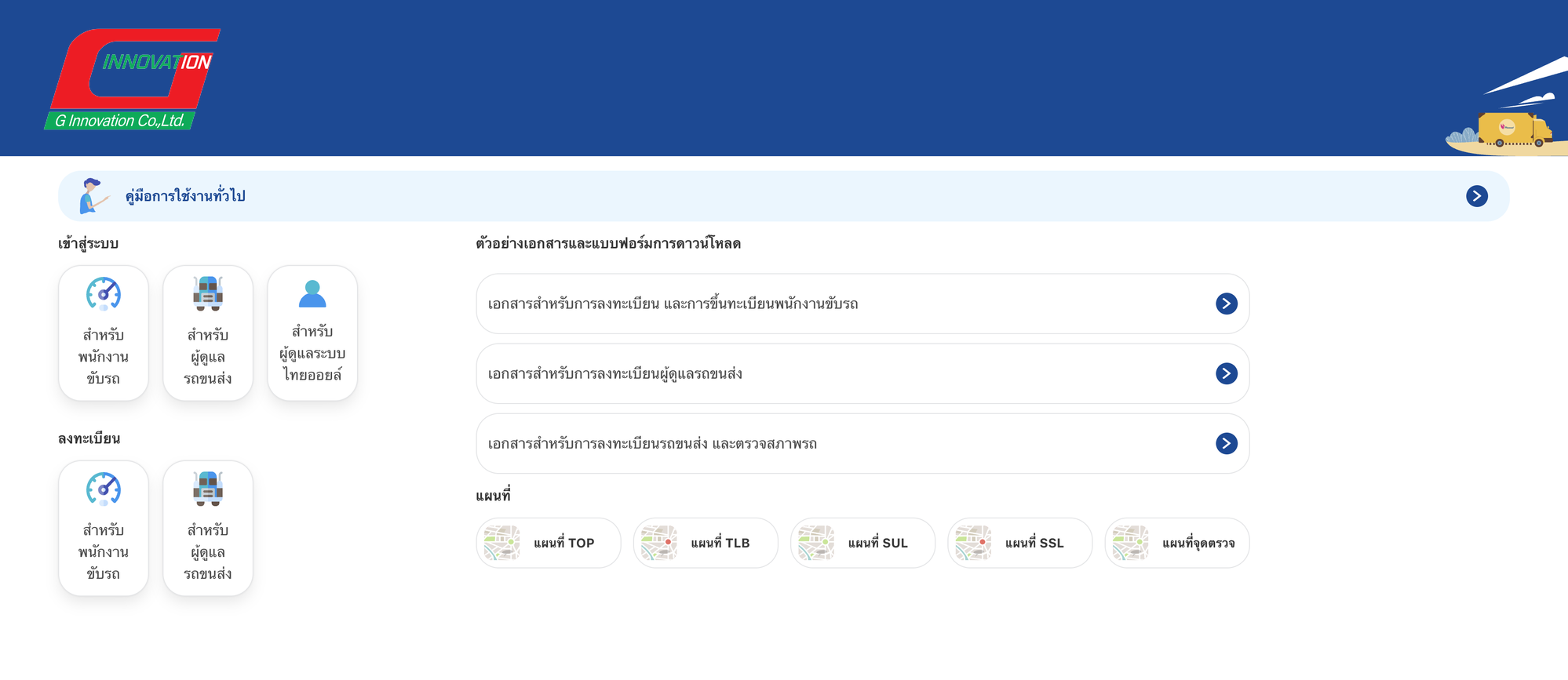Open driver registration documents row
Viewport: 1568px width, 680px height.
tap(862, 304)
